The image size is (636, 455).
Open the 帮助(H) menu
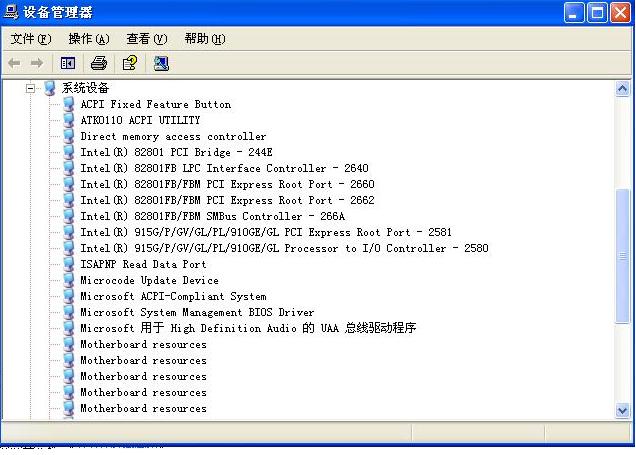[x=205, y=39]
